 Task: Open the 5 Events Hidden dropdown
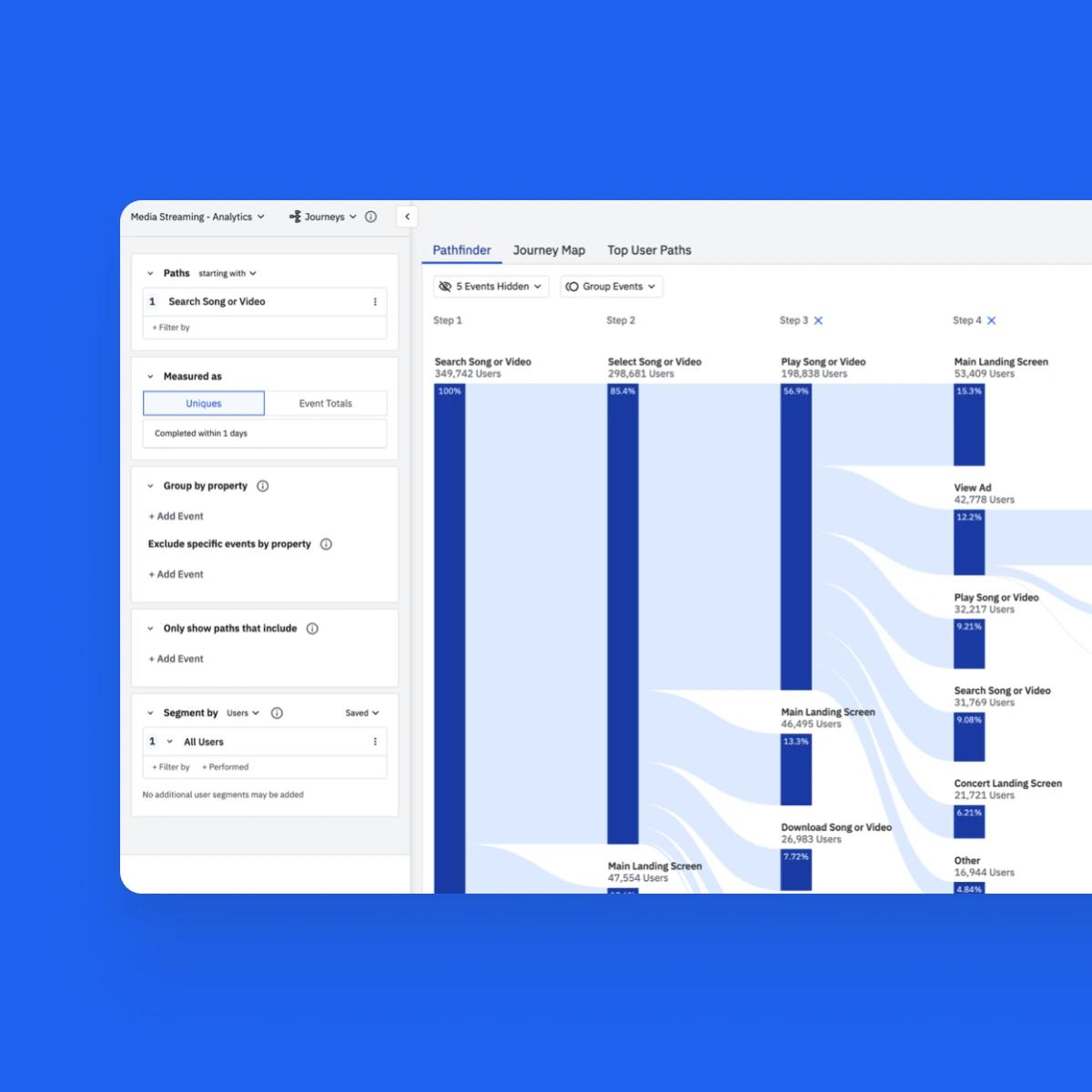pyautogui.click(x=490, y=287)
